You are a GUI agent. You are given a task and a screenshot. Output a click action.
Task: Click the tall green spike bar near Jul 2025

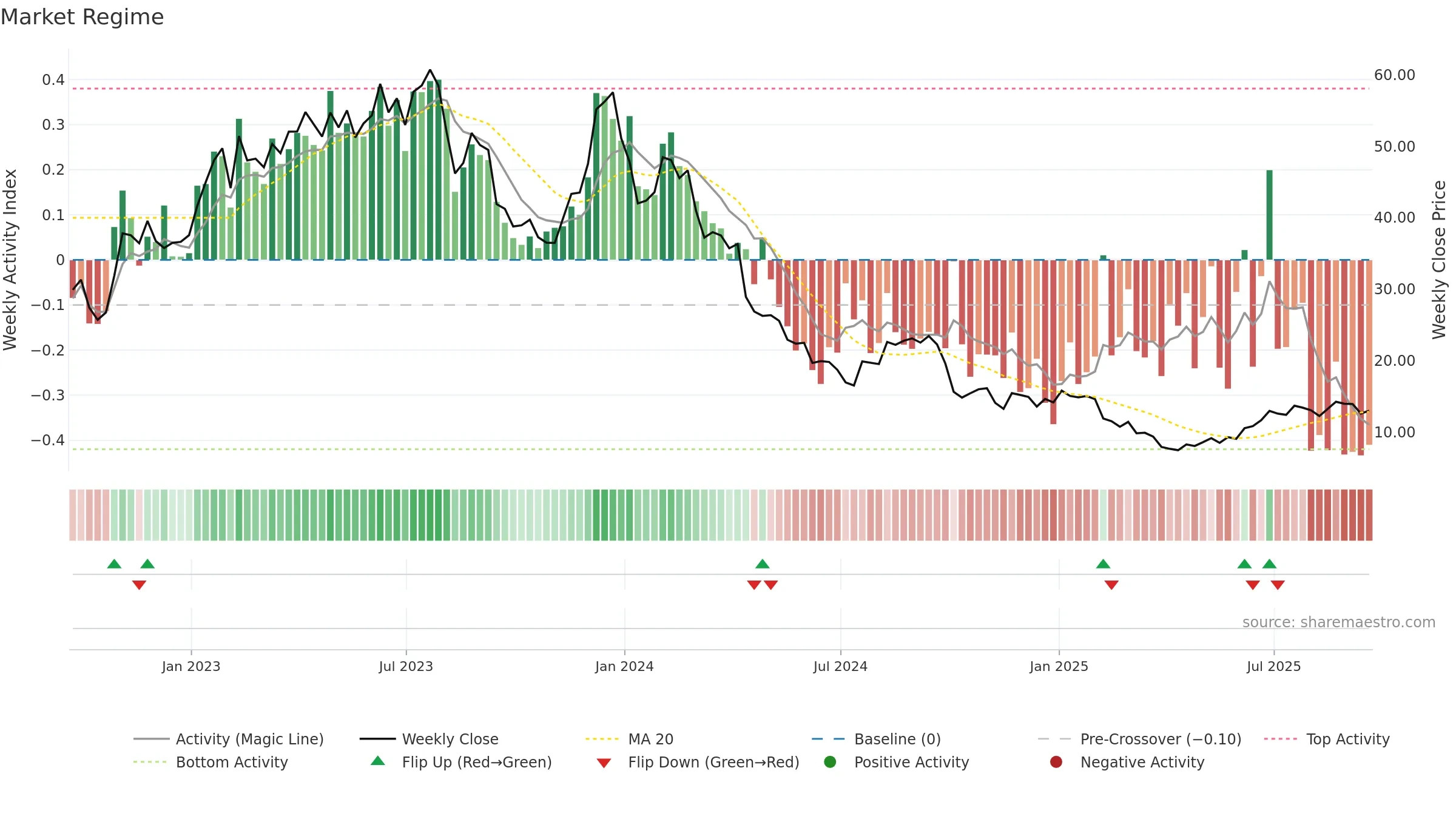[1269, 215]
